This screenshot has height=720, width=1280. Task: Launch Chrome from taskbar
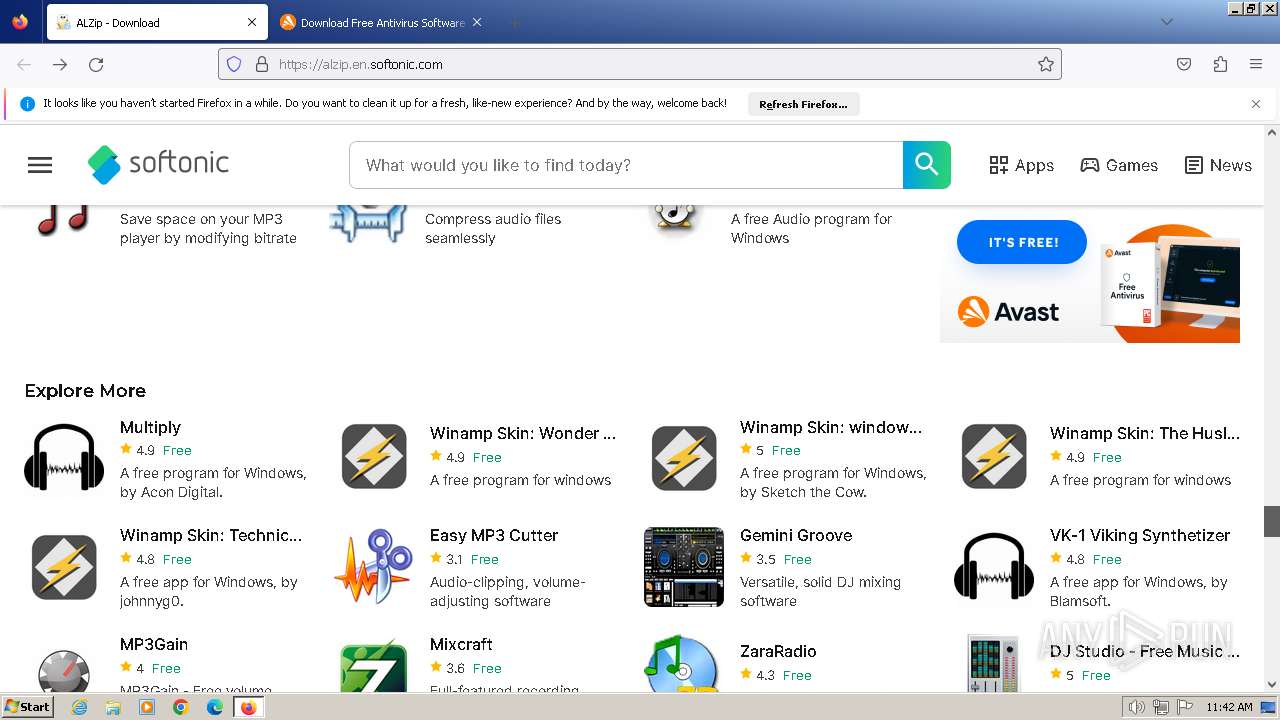point(181,707)
